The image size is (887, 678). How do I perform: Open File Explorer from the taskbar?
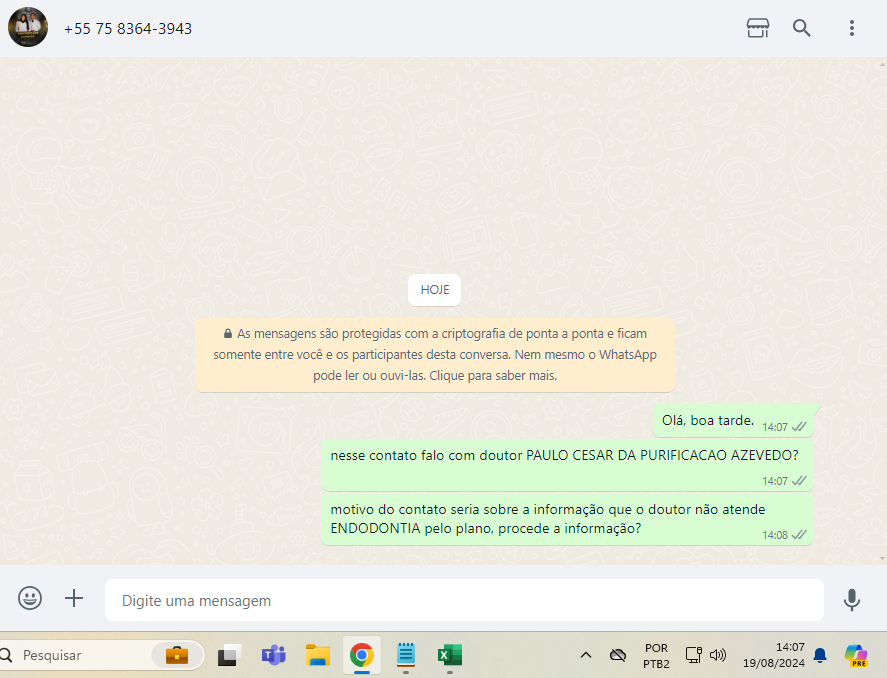pos(317,655)
